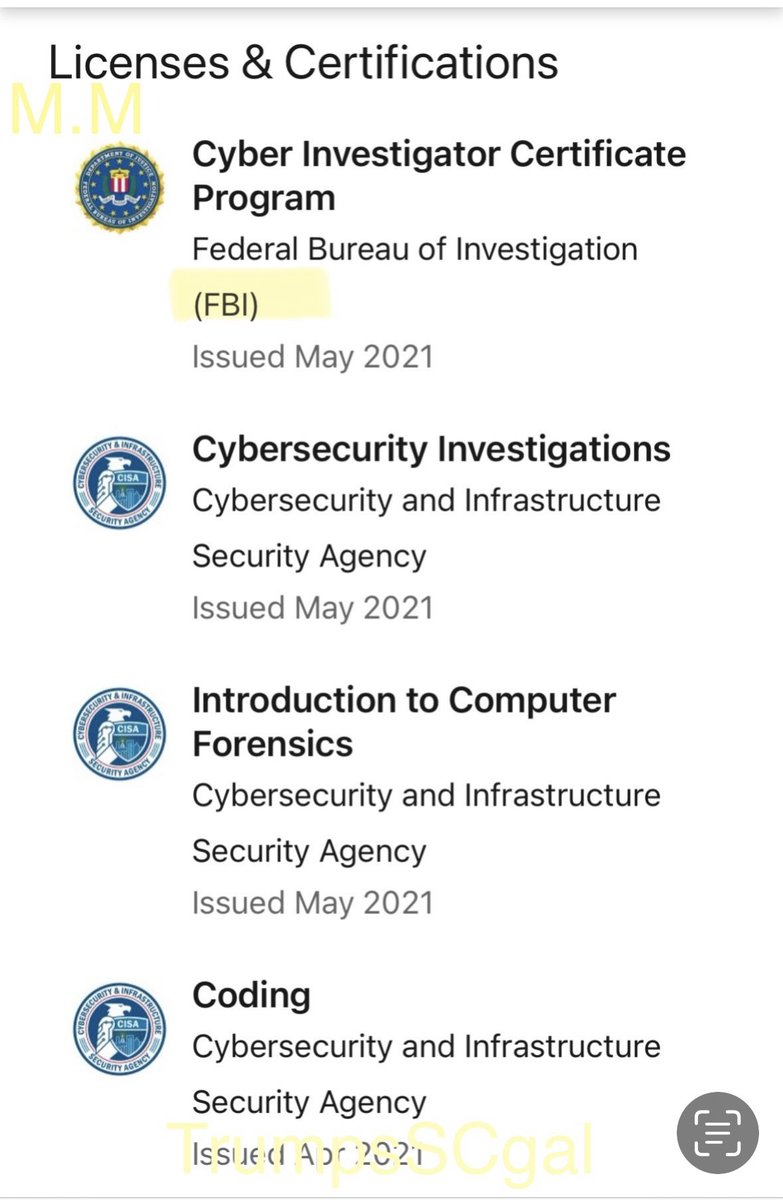Viewport: 783px width, 1200px height.
Task: Open the Cyber Investigator Certificate Program entry
Action: 438,176
